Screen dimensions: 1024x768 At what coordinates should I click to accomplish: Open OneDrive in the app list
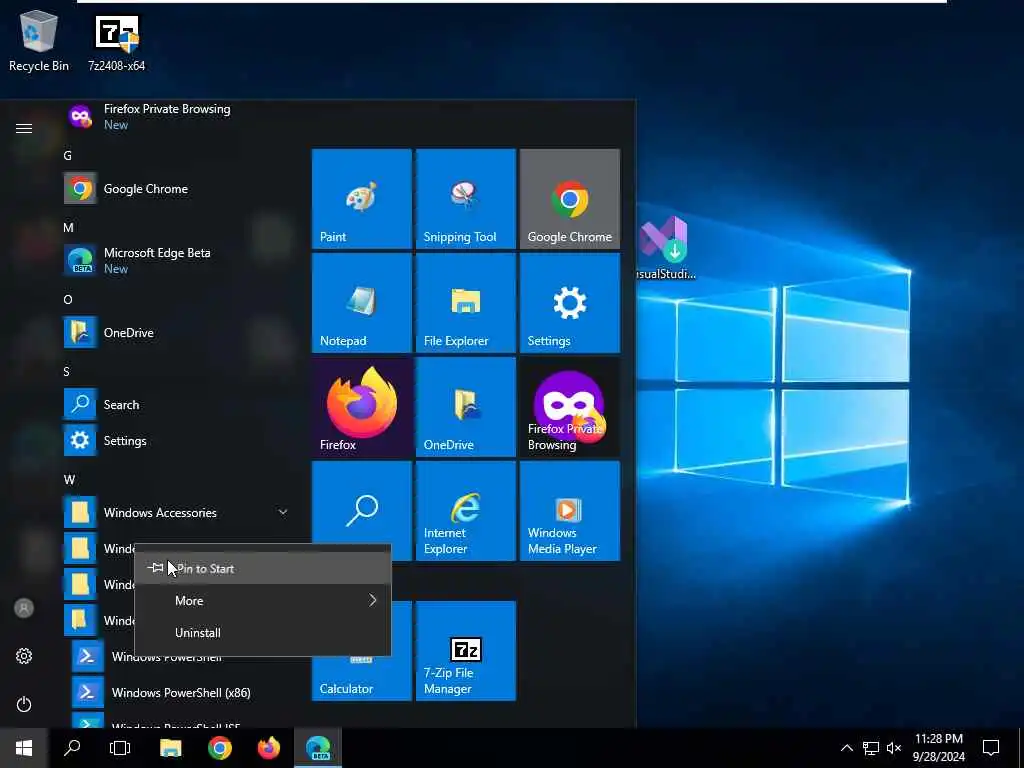pos(176,332)
